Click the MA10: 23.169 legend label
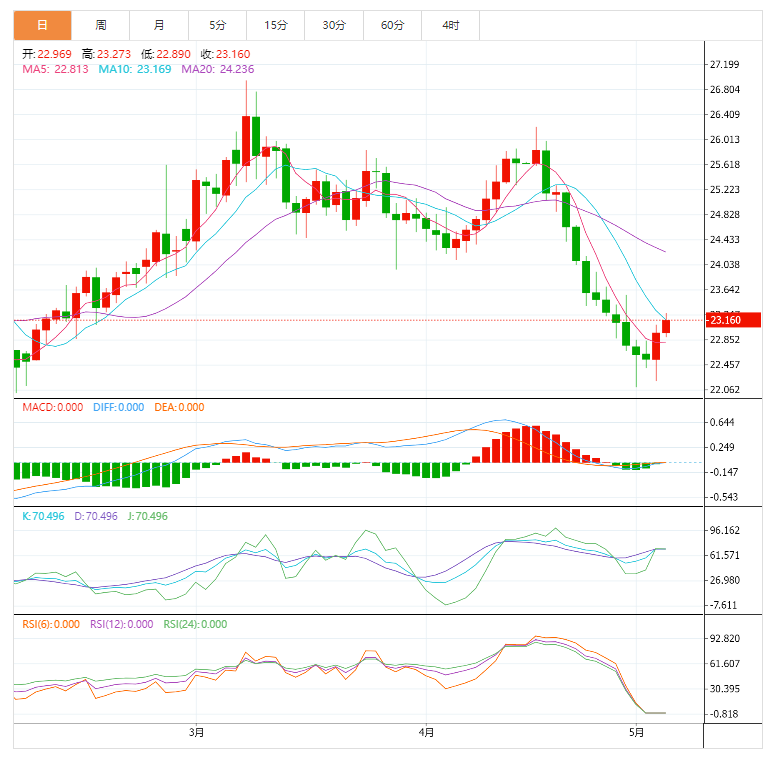 [x=135, y=69]
